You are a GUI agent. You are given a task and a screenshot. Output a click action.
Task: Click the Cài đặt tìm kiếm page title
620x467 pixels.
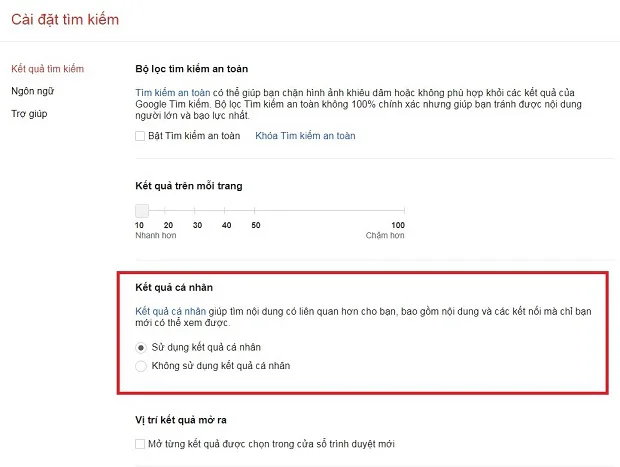(x=65, y=19)
